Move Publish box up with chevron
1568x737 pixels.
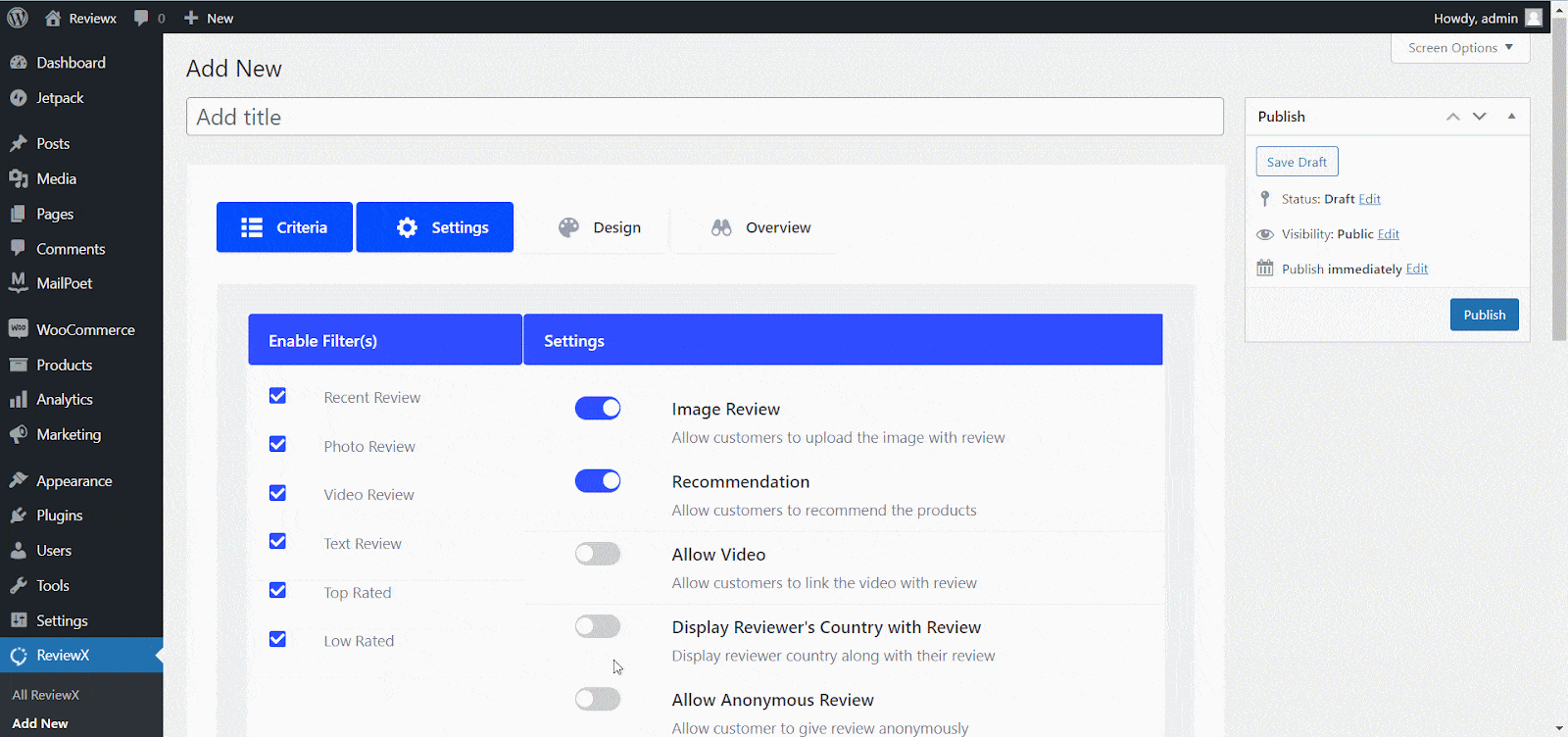[x=1453, y=117]
